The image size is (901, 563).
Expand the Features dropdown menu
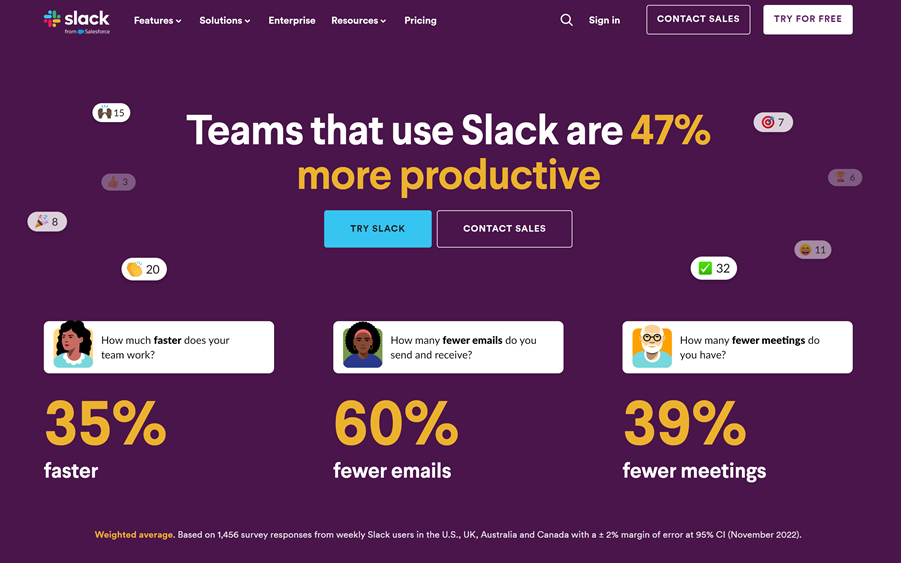(157, 21)
